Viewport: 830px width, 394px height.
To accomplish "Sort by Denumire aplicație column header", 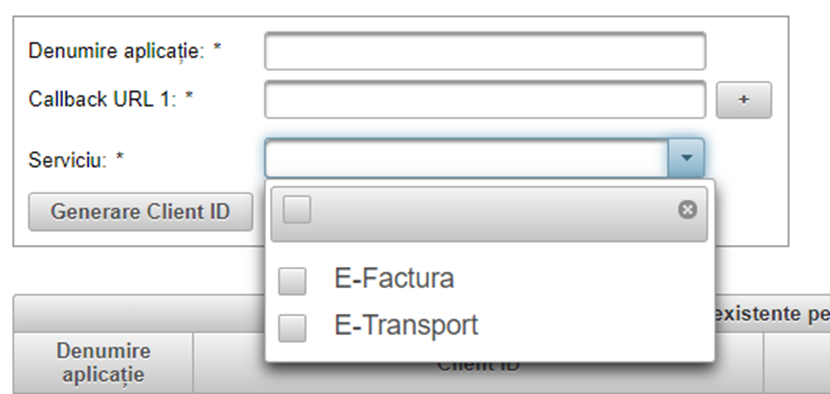I will 103,363.
